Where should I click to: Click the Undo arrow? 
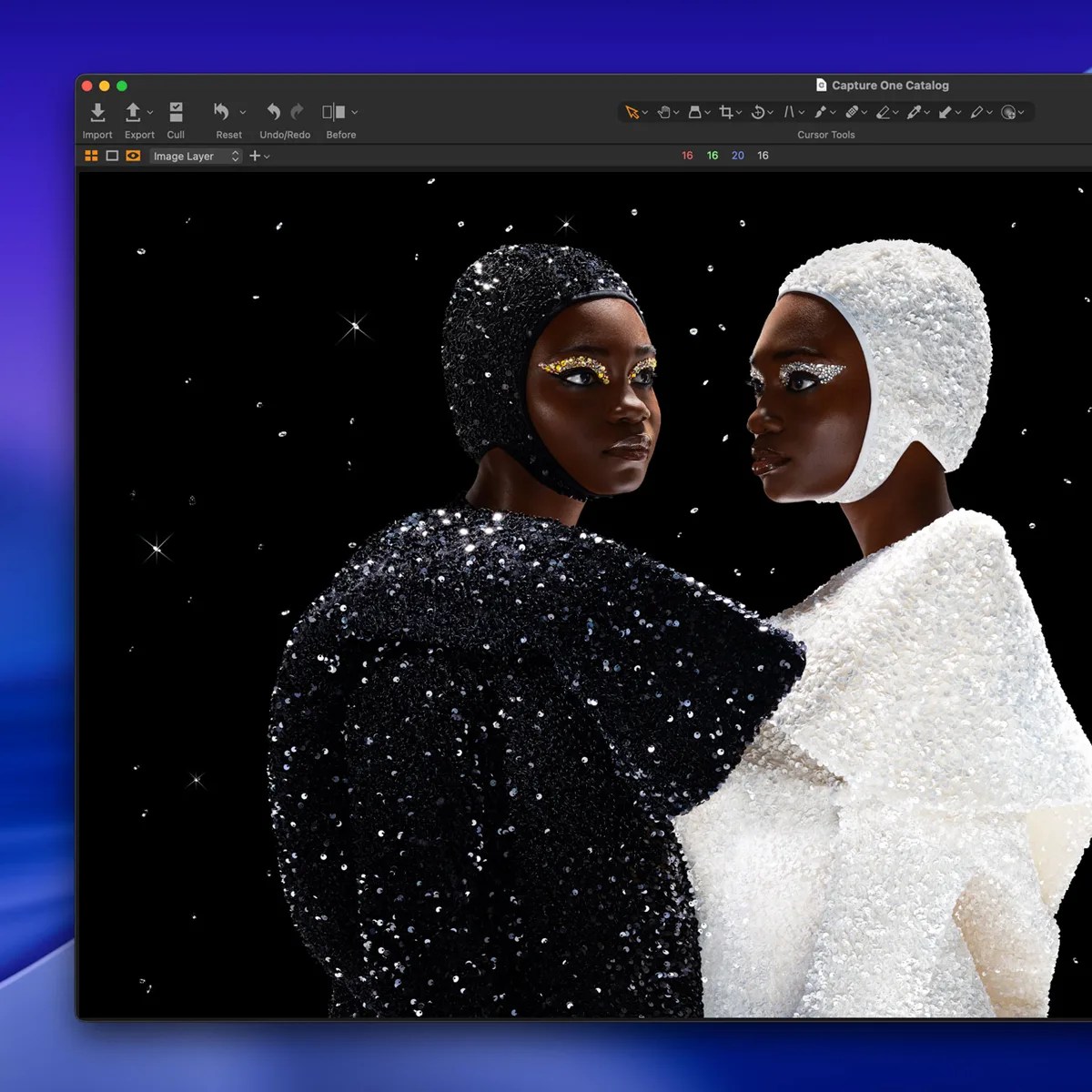coord(273,111)
